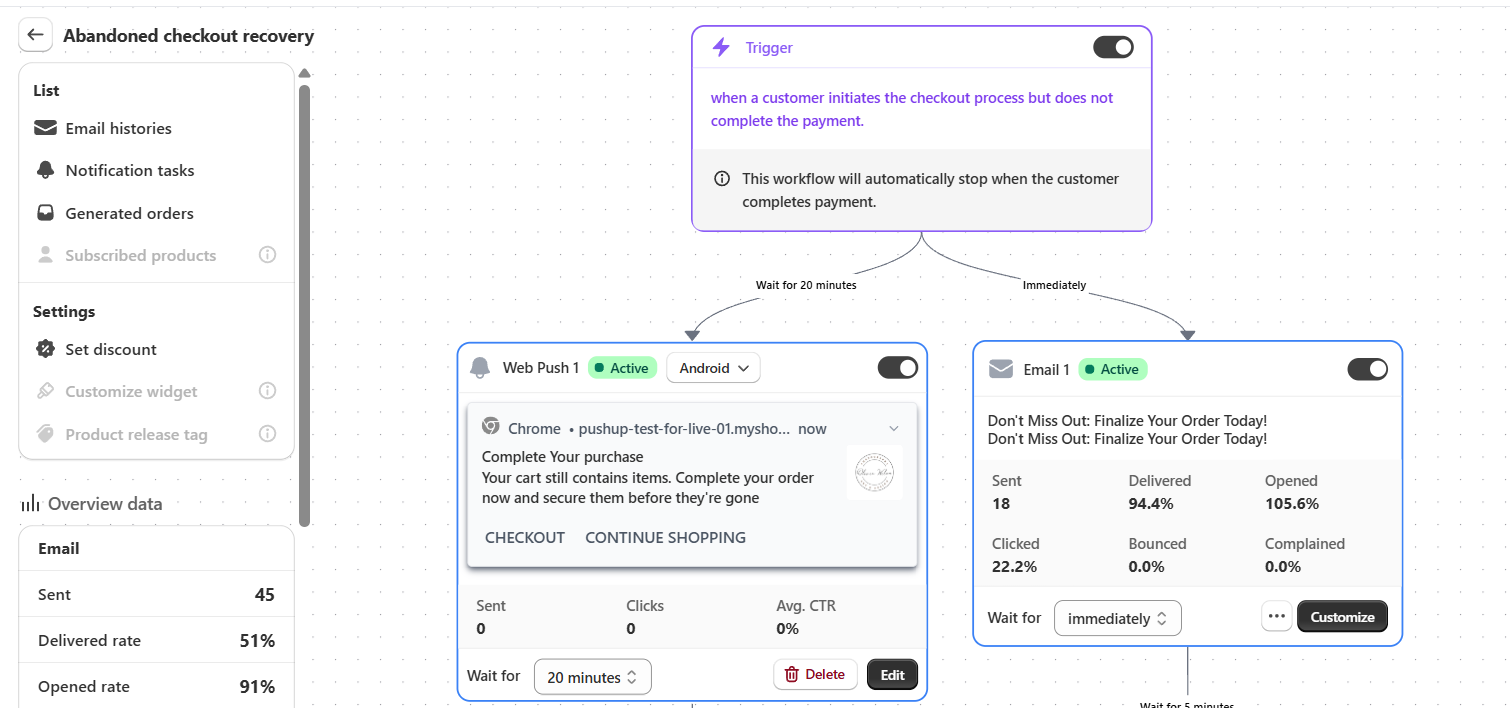Click the sidebar vertical scrollbar
The height and width of the screenshot is (708, 1510).
(304, 300)
